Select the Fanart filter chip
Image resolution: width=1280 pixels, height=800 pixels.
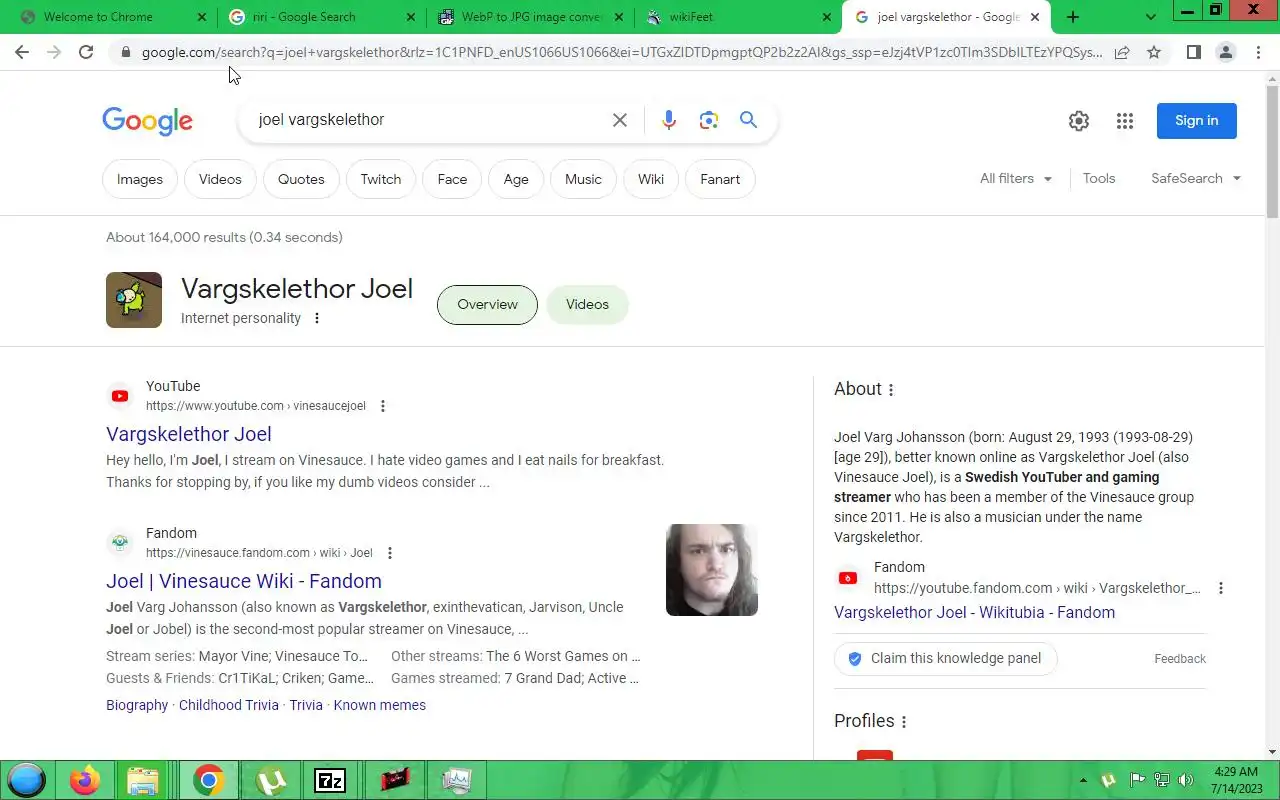(720, 179)
